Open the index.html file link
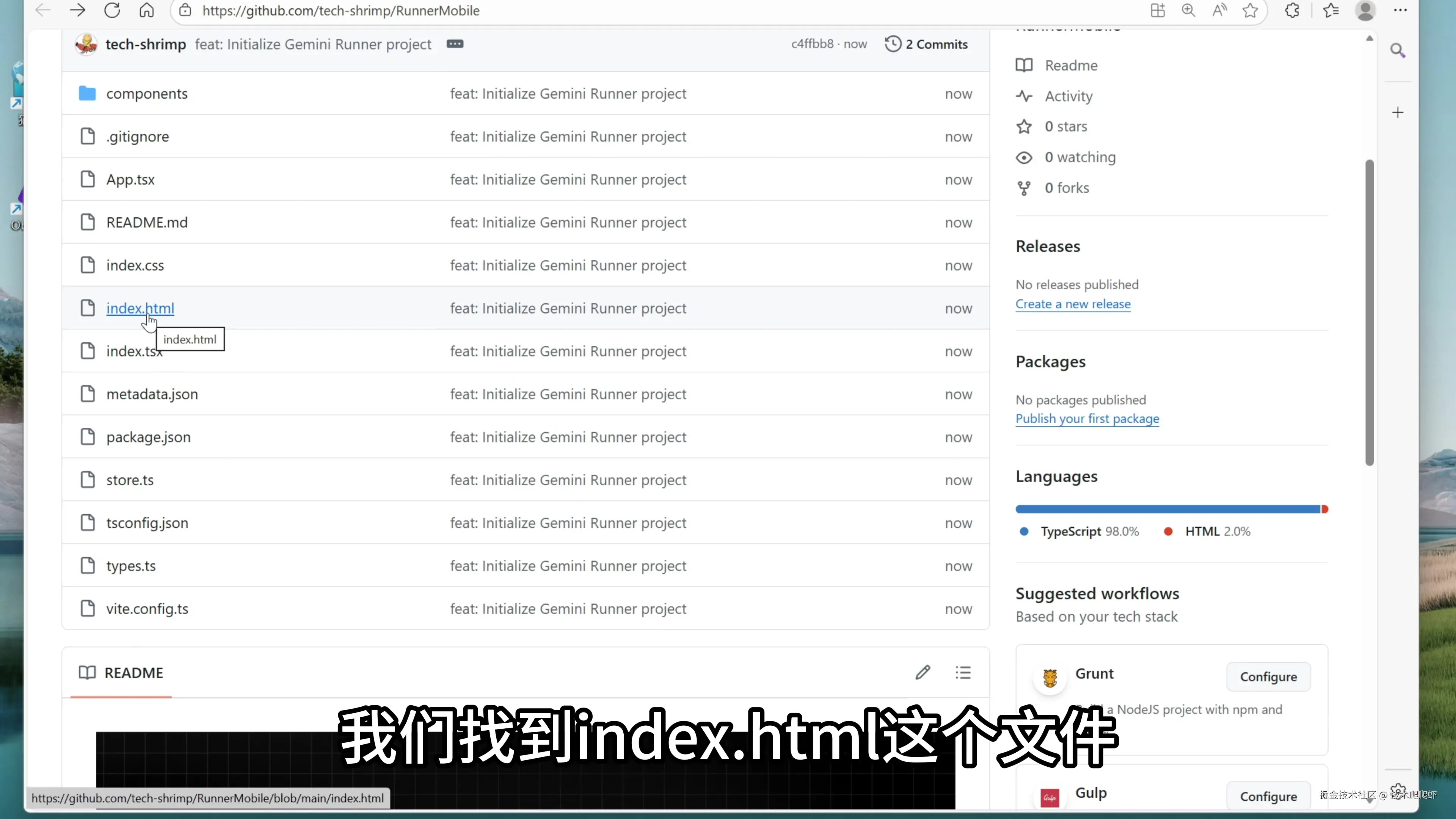1456x819 pixels. pos(140,308)
